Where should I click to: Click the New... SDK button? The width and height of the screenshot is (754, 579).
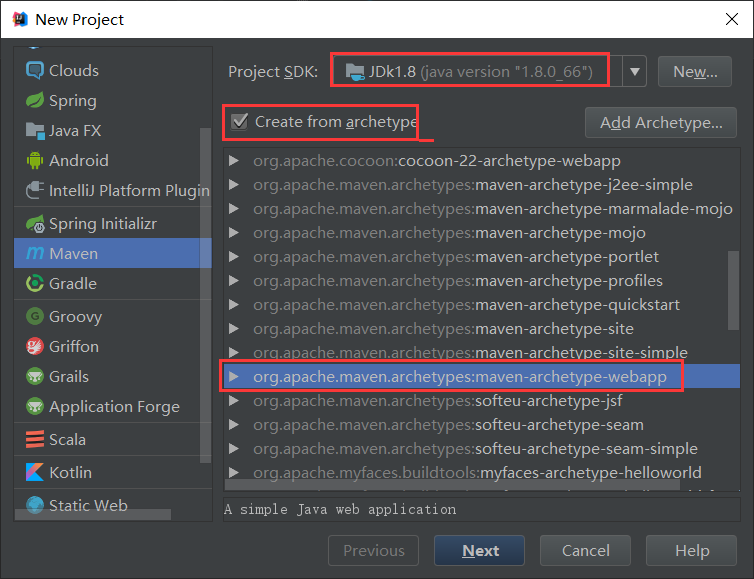coord(695,72)
